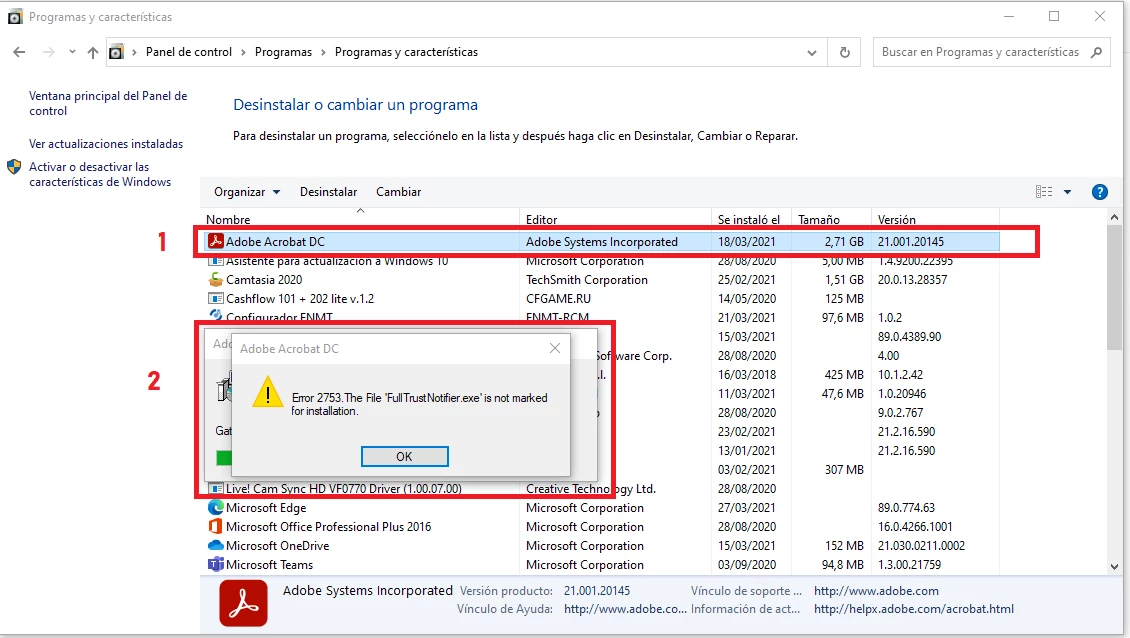Click the large Adobe Acrobat details icon

244,604
